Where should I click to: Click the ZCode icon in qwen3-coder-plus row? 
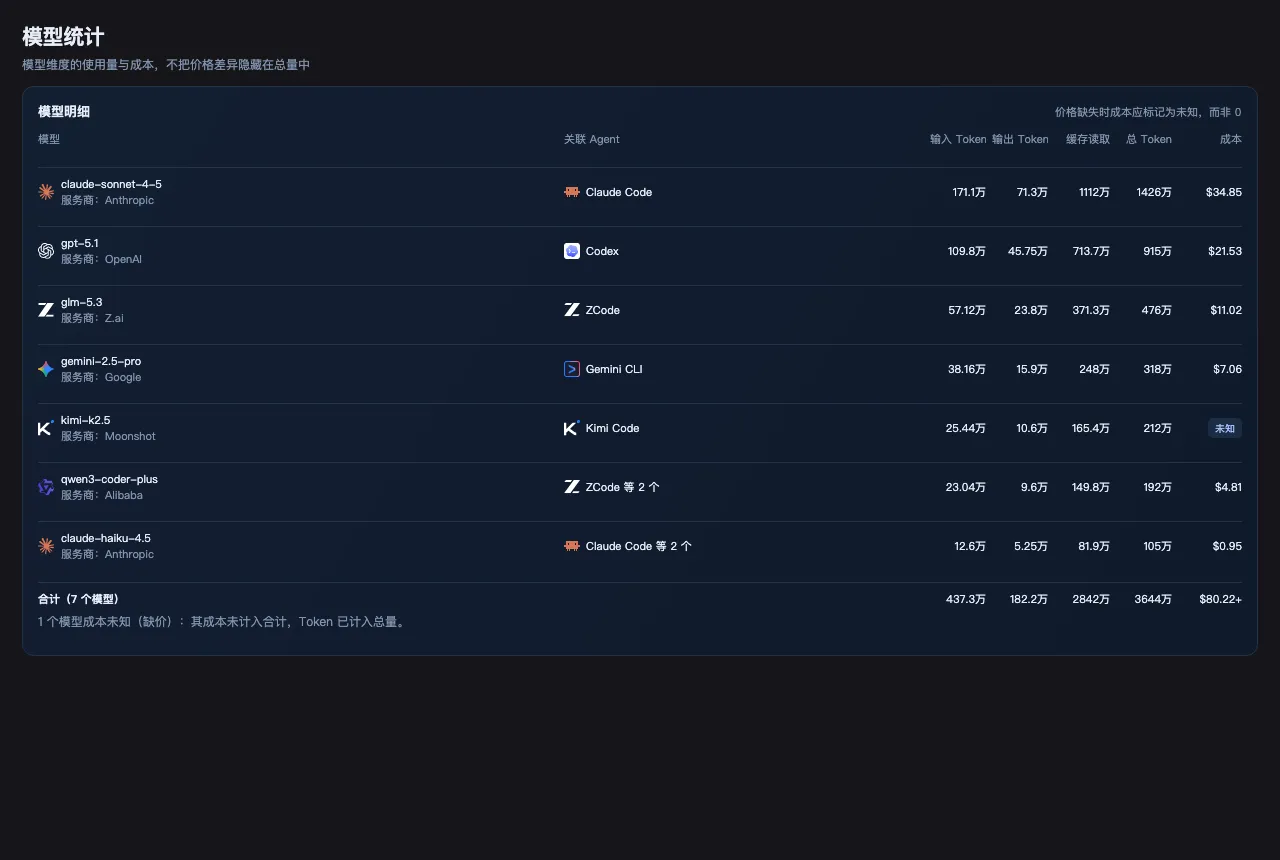pyautogui.click(x=572, y=487)
